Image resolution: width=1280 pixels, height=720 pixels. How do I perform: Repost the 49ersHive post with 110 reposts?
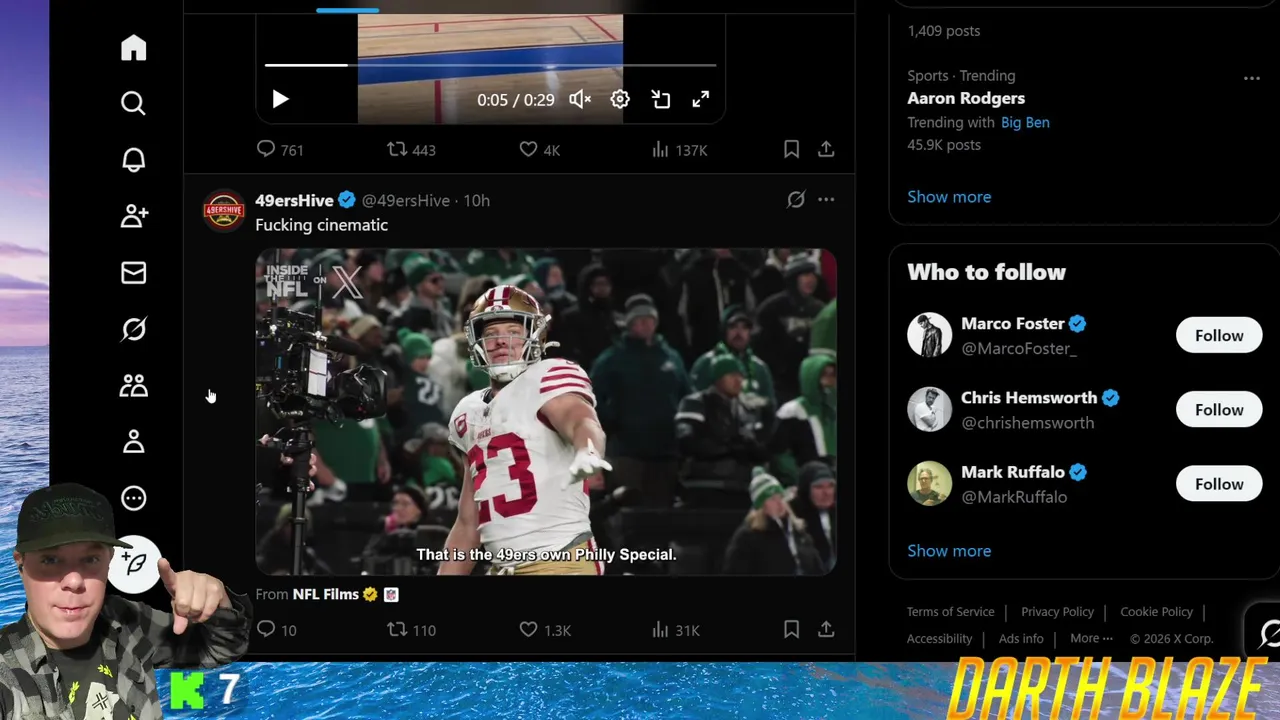point(411,630)
